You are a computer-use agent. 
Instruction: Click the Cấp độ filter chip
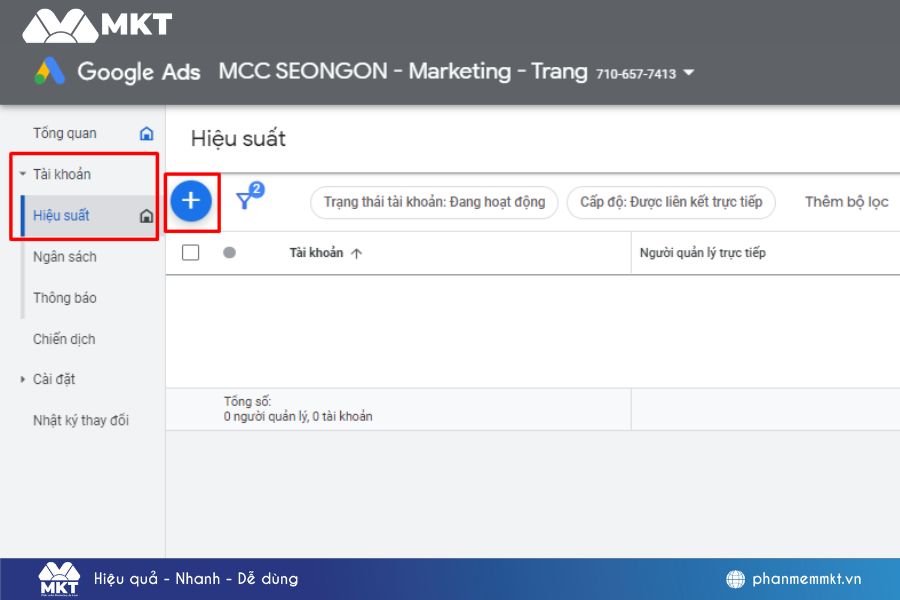671,202
